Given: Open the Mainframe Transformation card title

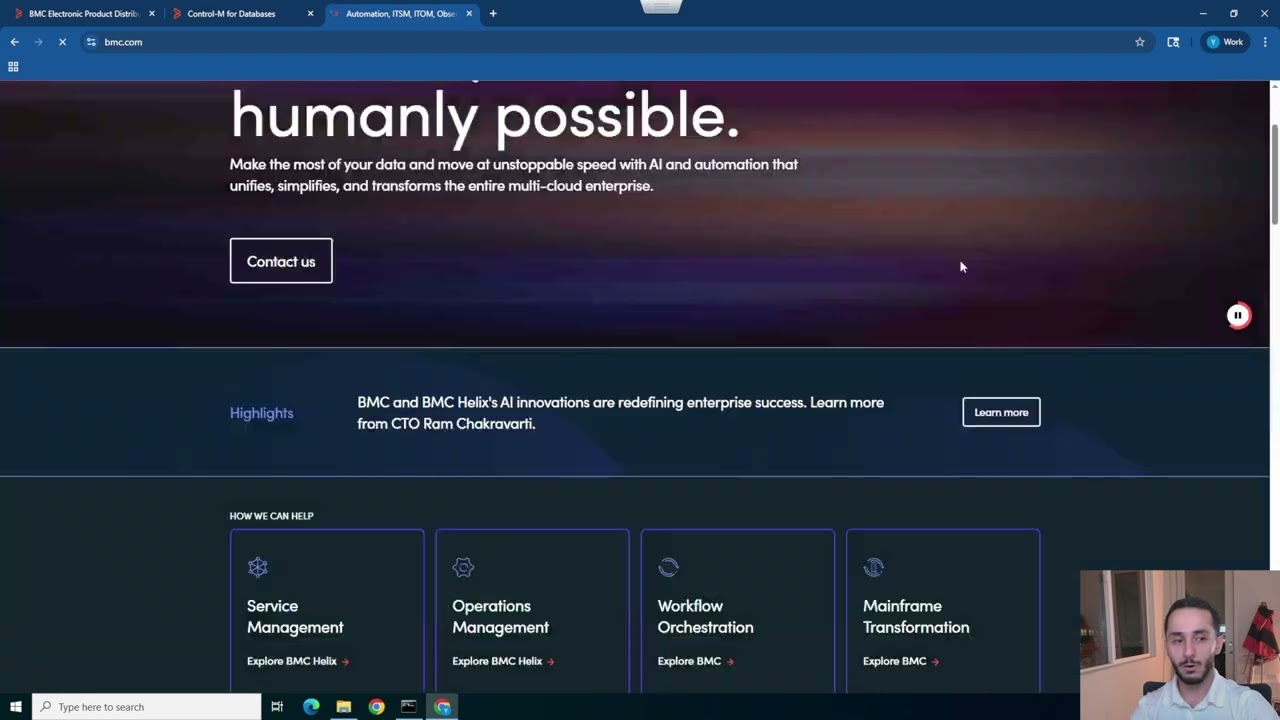Looking at the screenshot, I should 916,616.
